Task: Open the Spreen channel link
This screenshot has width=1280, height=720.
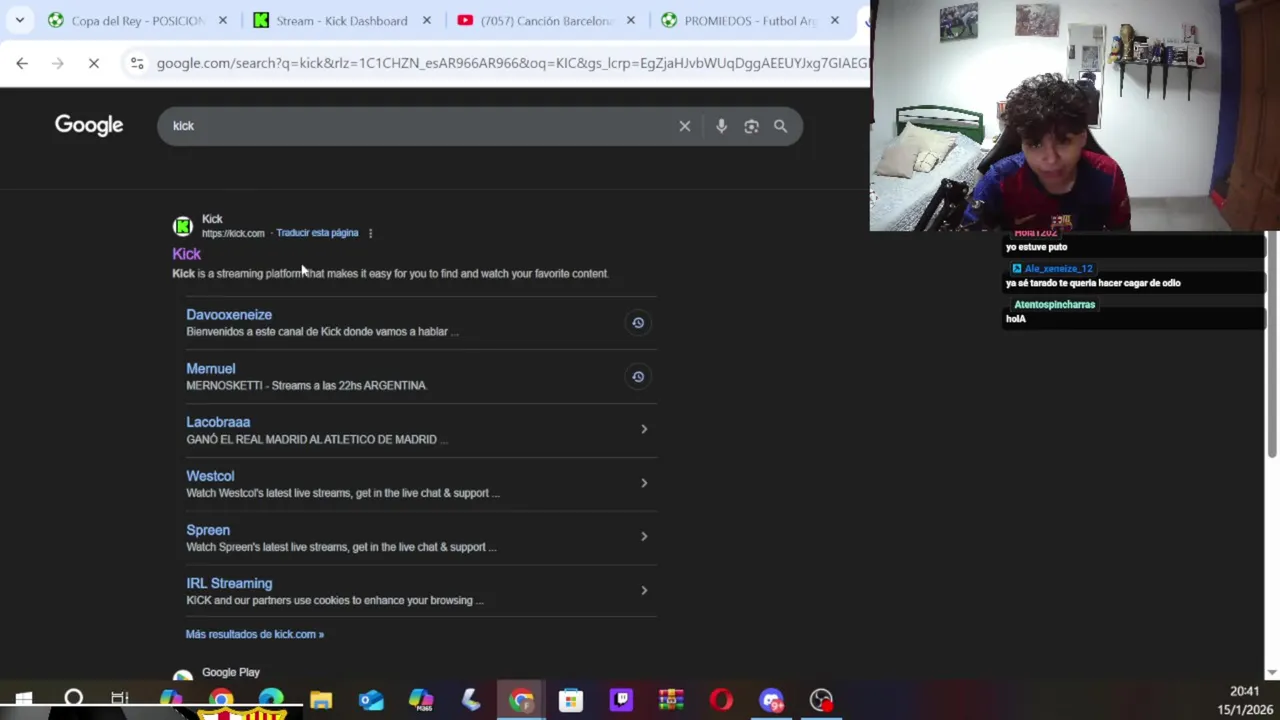Action: coord(208,530)
